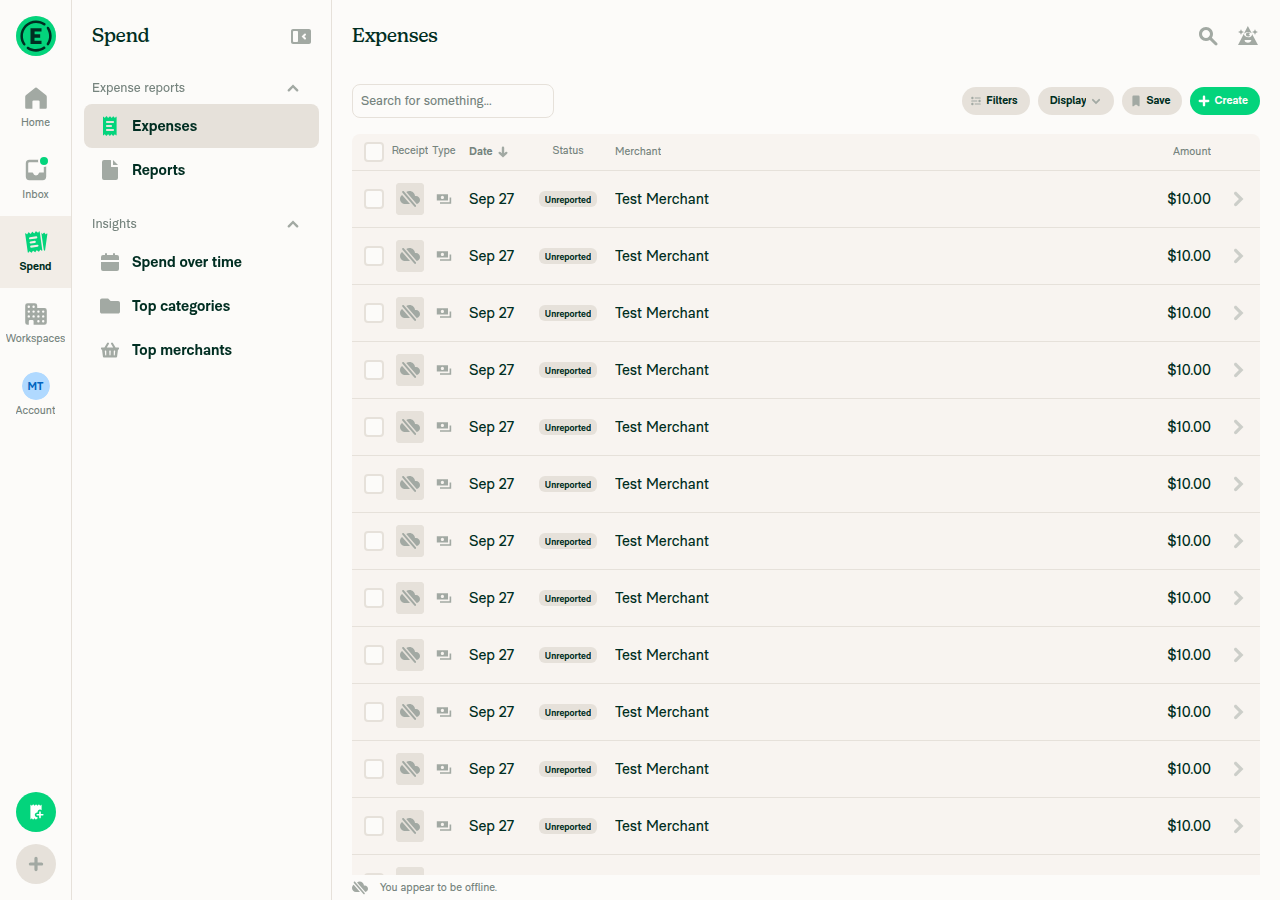Tick the select-all checkbox in the table header

pyautogui.click(x=374, y=152)
